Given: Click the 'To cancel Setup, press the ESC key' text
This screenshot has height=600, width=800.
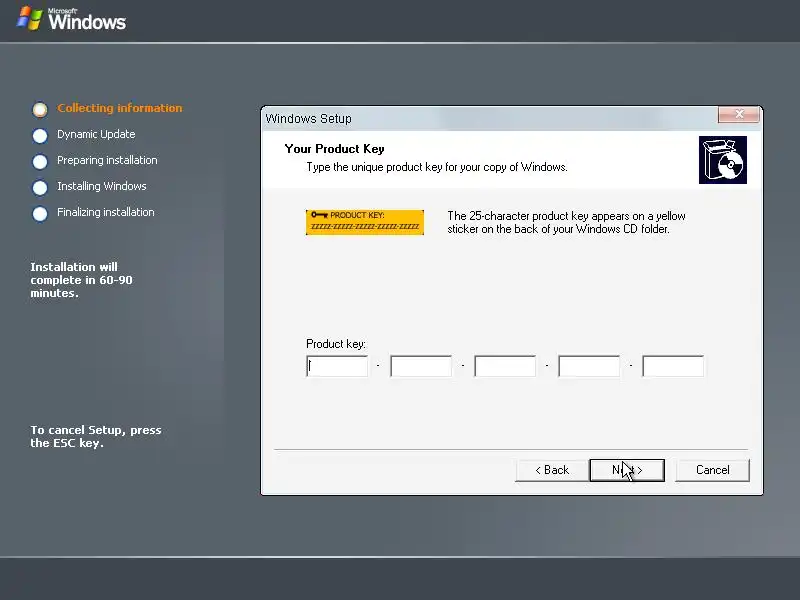Looking at the screenshot, I should [x=95, y=437].
